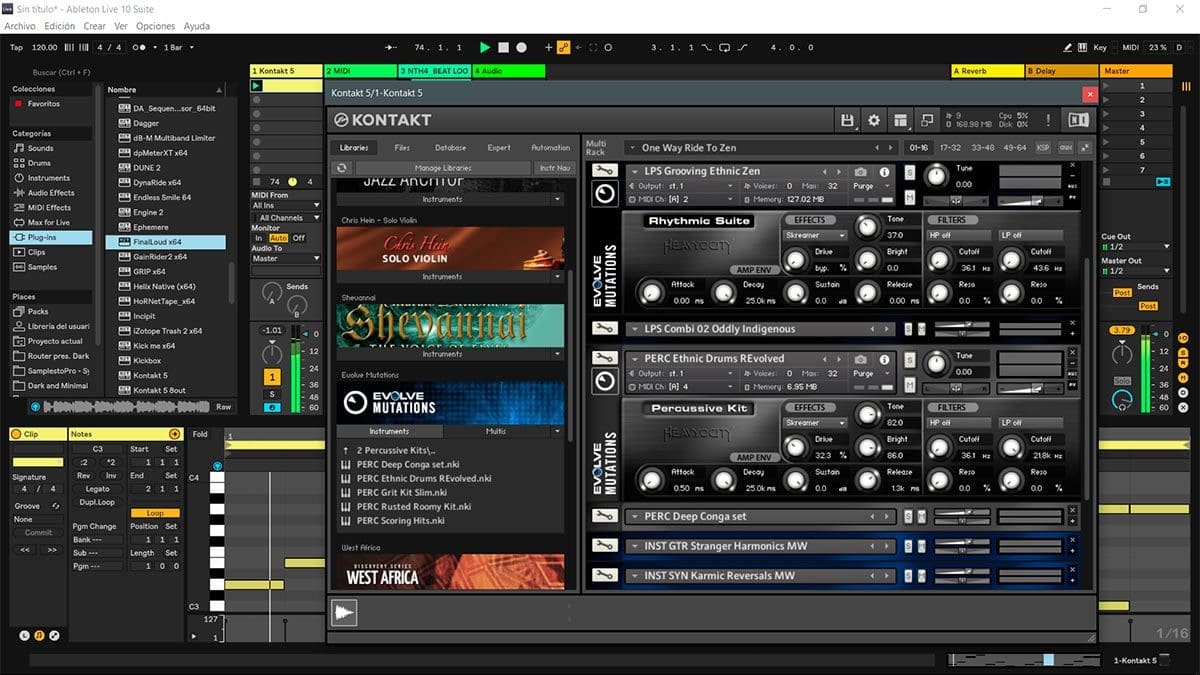Image resolution: width=1200 pixels, height=675 pixels.
Task: Select Sounds category in browser
Action: tap(40, 148)
